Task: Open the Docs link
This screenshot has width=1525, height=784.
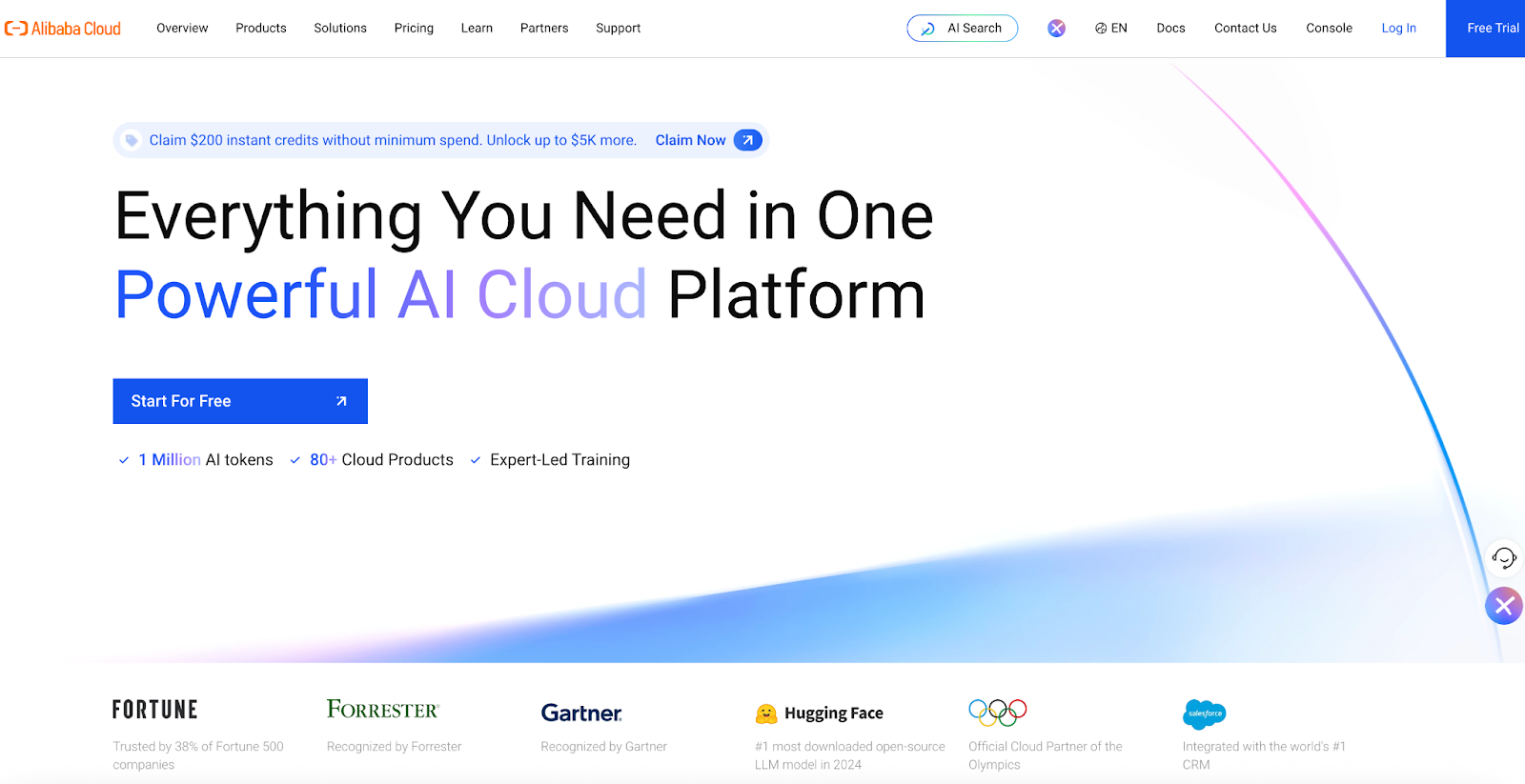Action: tap(1170, 29)
